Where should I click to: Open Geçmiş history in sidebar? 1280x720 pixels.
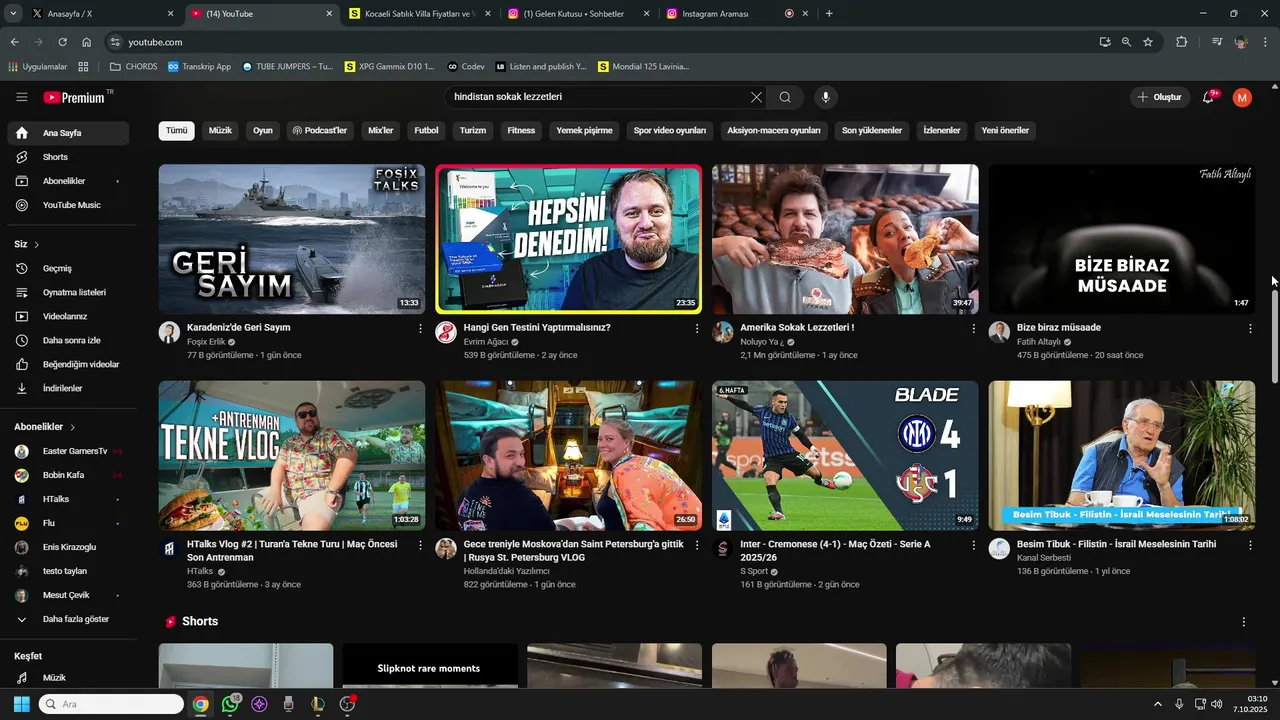point(68,269)
